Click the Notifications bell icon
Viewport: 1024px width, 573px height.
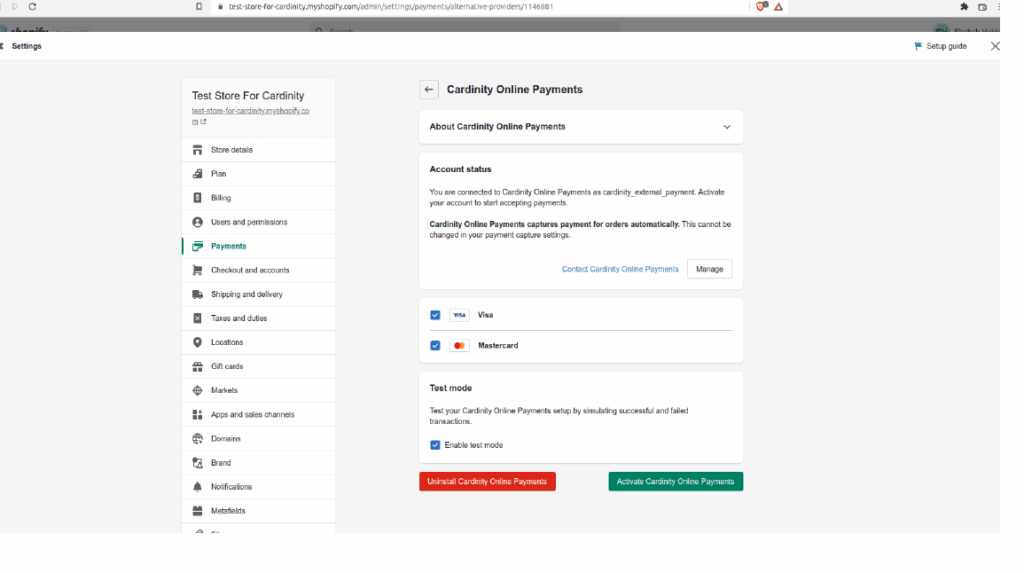coord(198,487)
